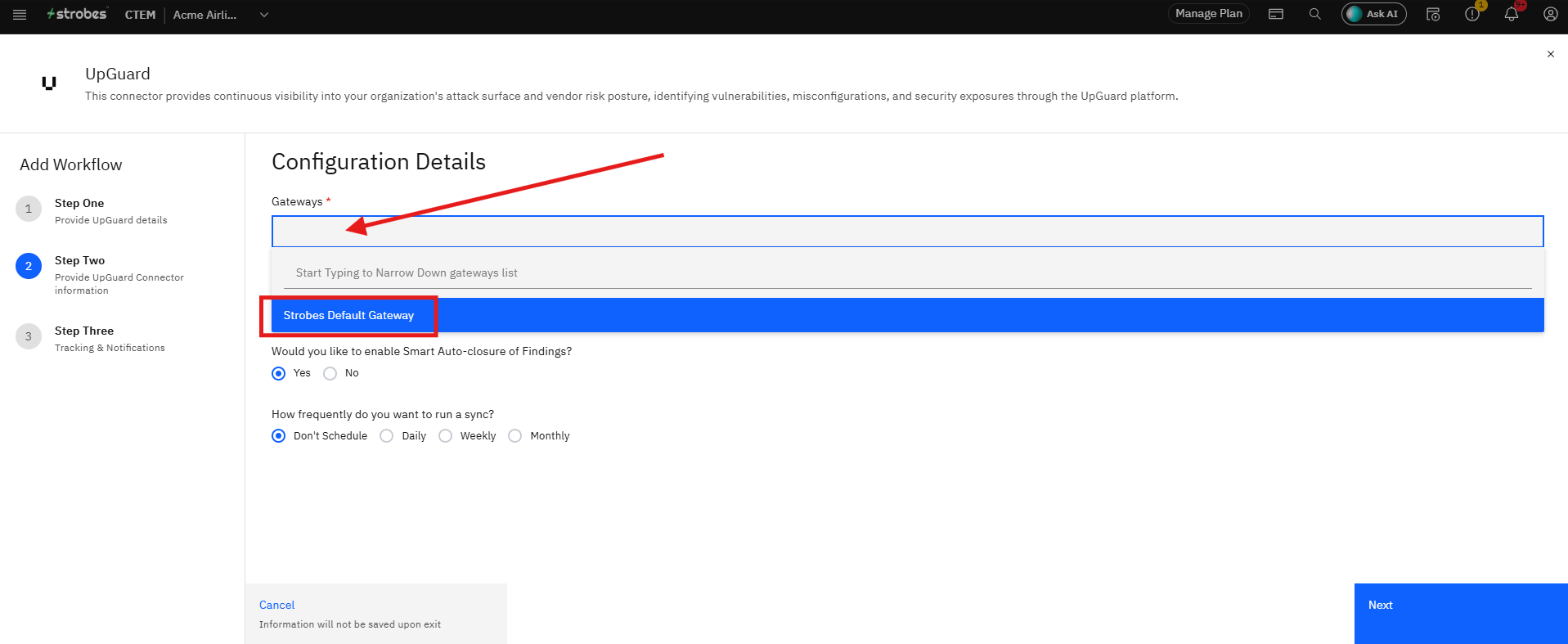Image resolution: width=1568 pixels, height=644 pixels.
Task: Click the Next button
Action: [1461, 614]
